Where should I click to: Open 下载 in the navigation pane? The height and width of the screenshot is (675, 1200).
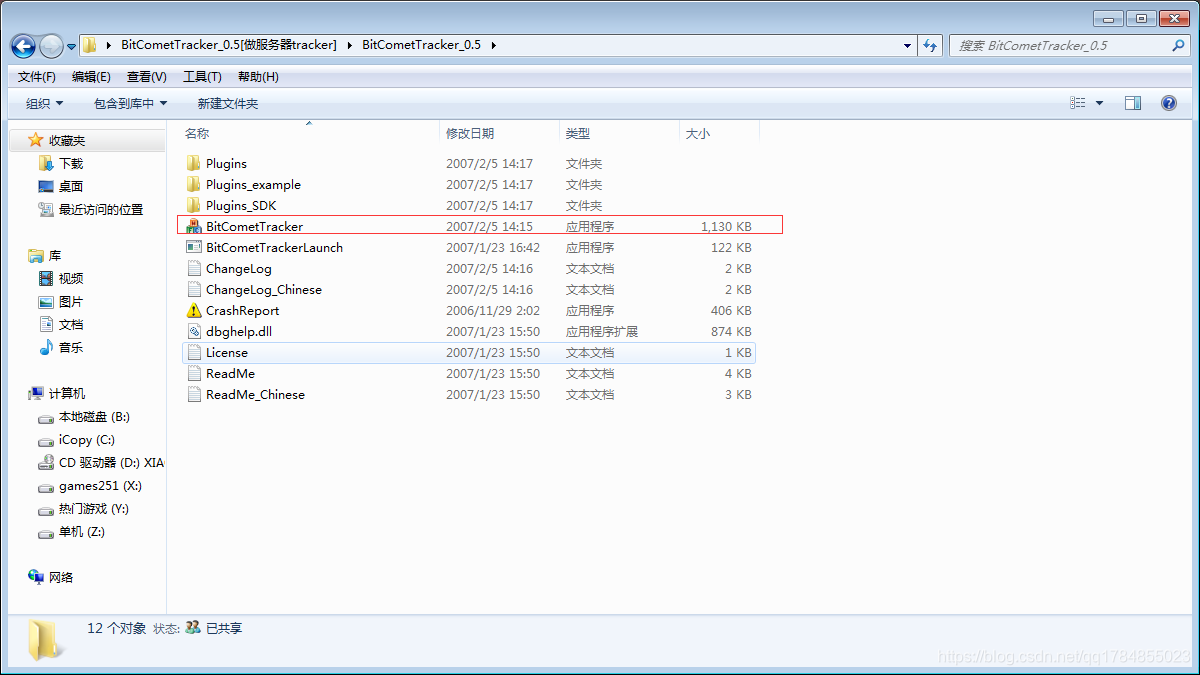(x=71, y=163)
